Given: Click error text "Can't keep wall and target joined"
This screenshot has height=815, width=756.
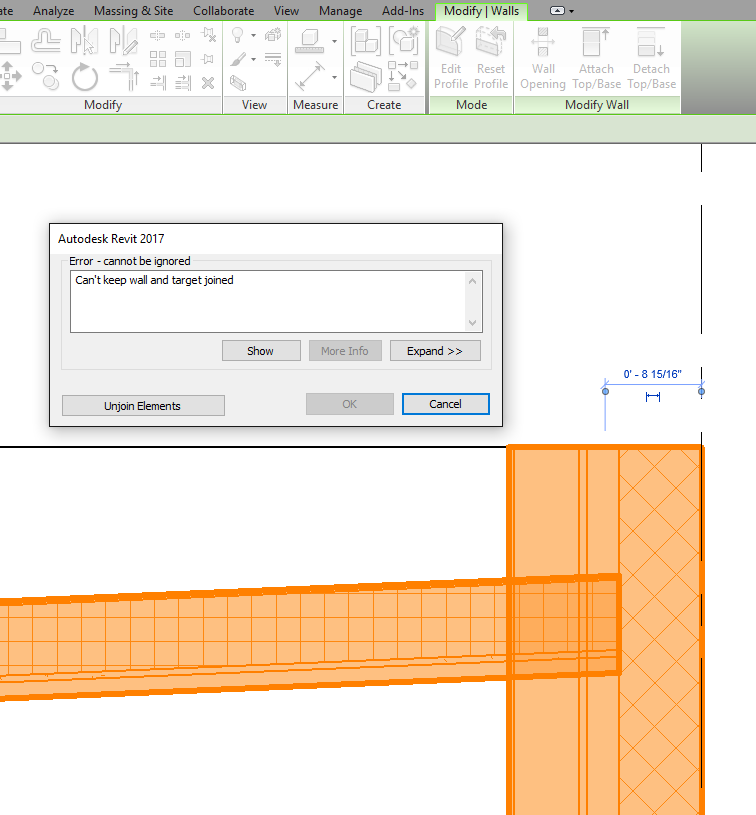Looking at the screenshot, I should click(x=154, y=280).
